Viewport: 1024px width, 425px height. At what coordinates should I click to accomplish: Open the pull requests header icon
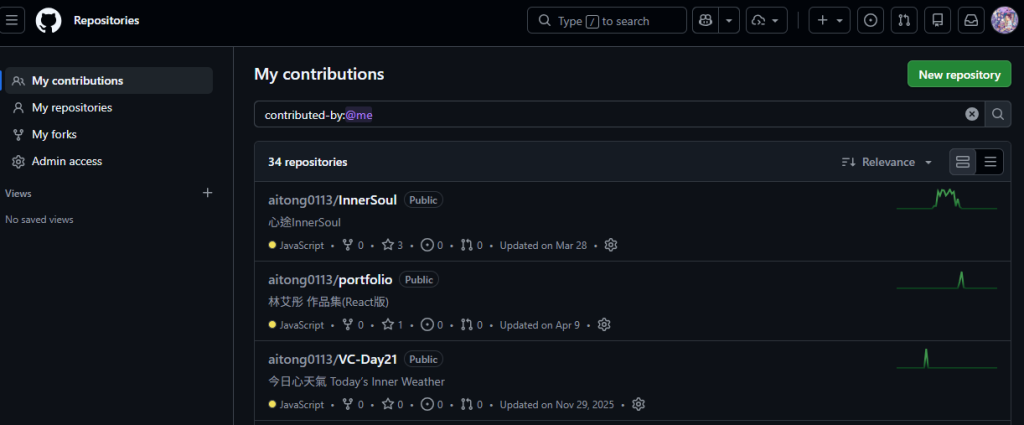tap(904, 20)
